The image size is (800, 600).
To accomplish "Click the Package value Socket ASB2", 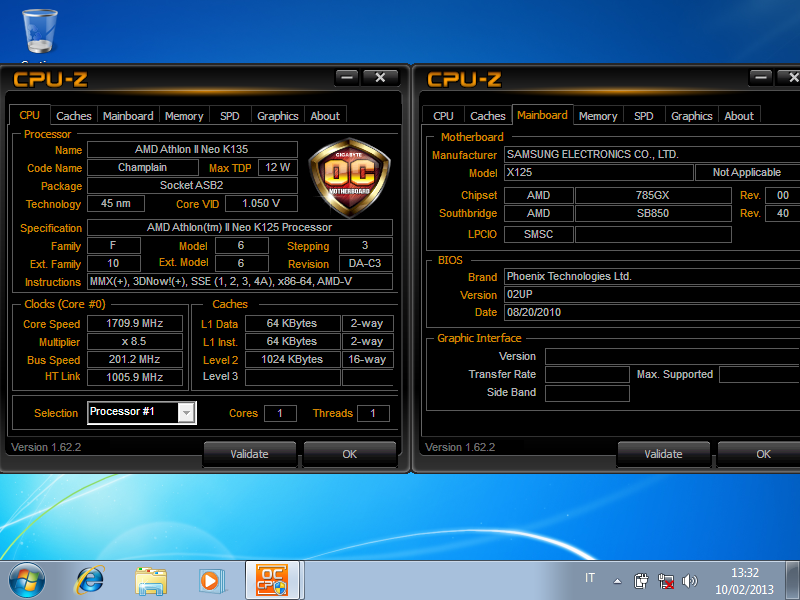I will click(192, 185).
